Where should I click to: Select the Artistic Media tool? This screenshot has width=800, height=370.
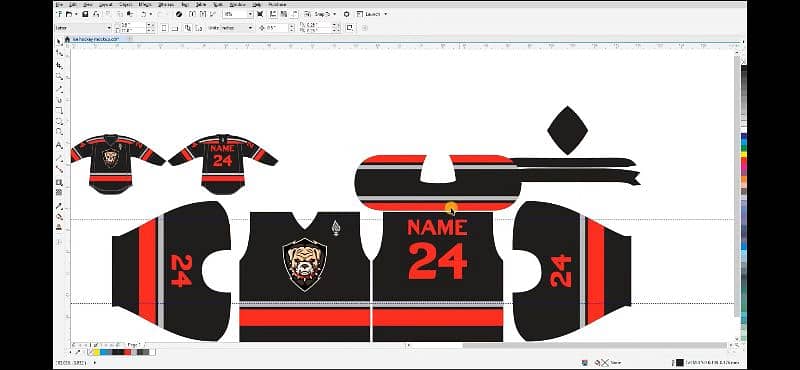point(59,100)
